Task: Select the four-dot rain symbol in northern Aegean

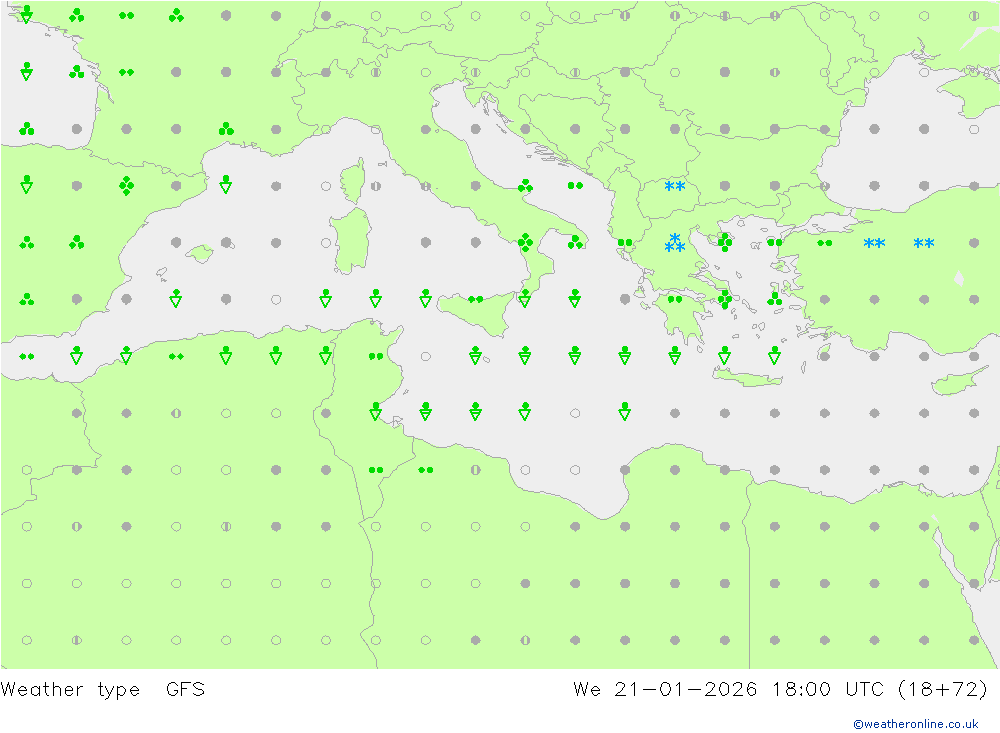Action: click(724, 242)
